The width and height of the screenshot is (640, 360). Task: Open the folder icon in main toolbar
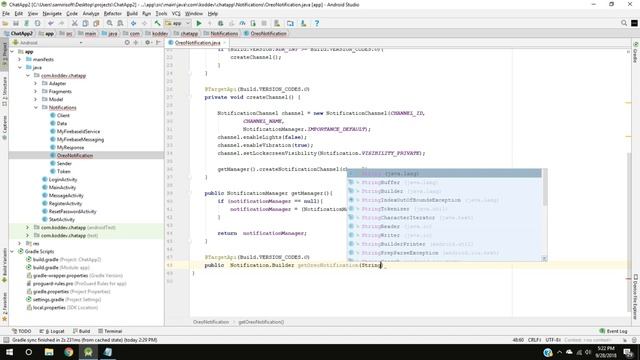(x=5, y=23)
